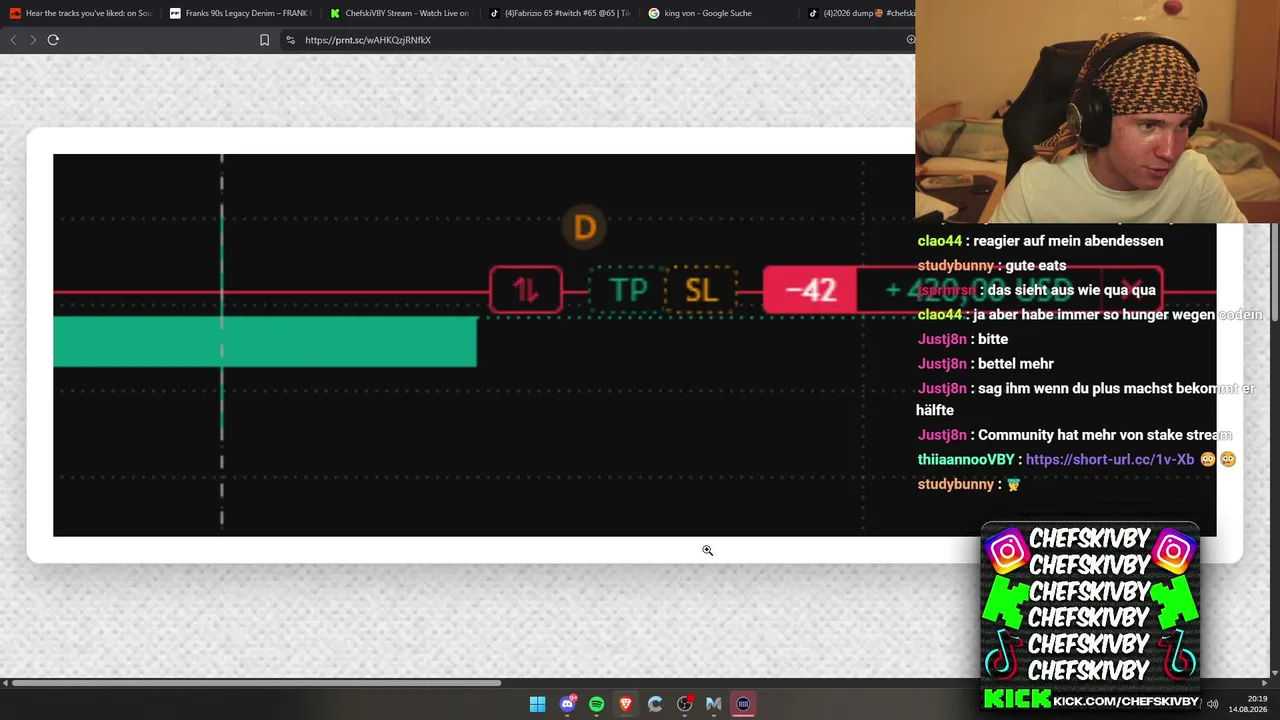Viewport: 1280px width, 720px height.
Task: Click thiiaannooVBY username in chat
Action: pyautogui.click(x=967, y=460)
